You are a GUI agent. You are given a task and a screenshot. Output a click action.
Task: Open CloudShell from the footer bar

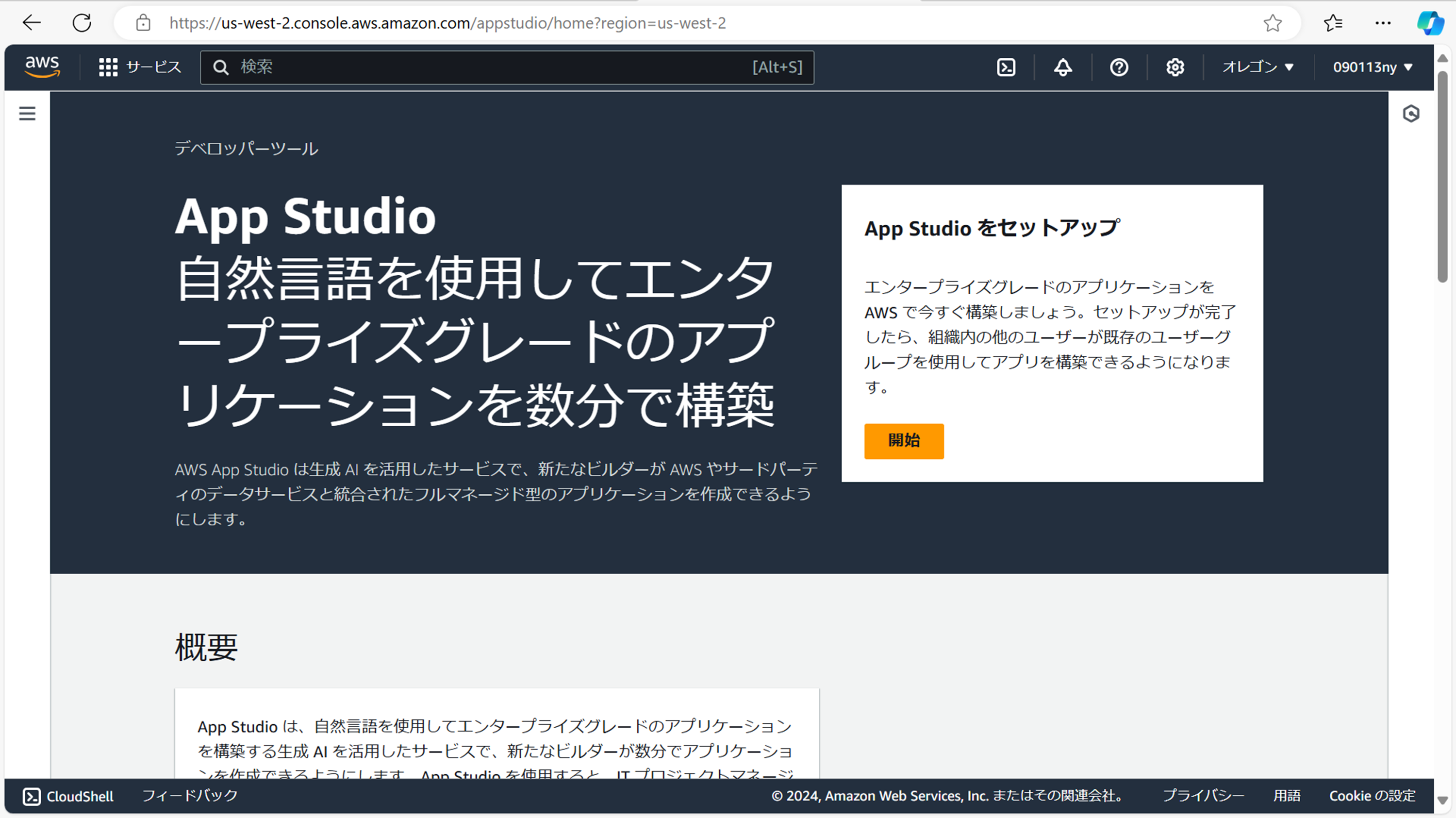pyautogui.click(x=68, y=796)
